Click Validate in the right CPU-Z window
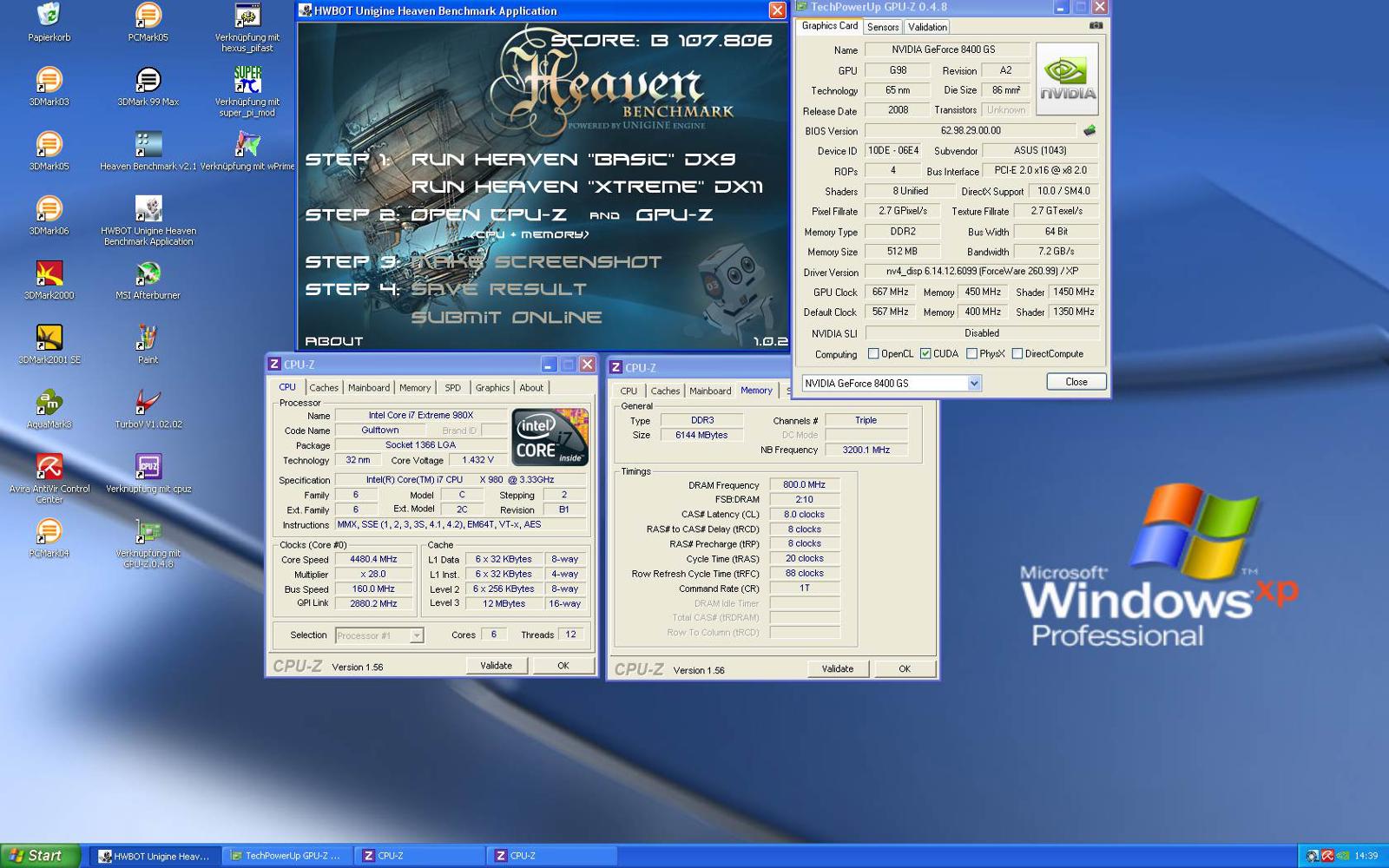This screenshot has width=1389, height=868. click(x=837, y=669)
